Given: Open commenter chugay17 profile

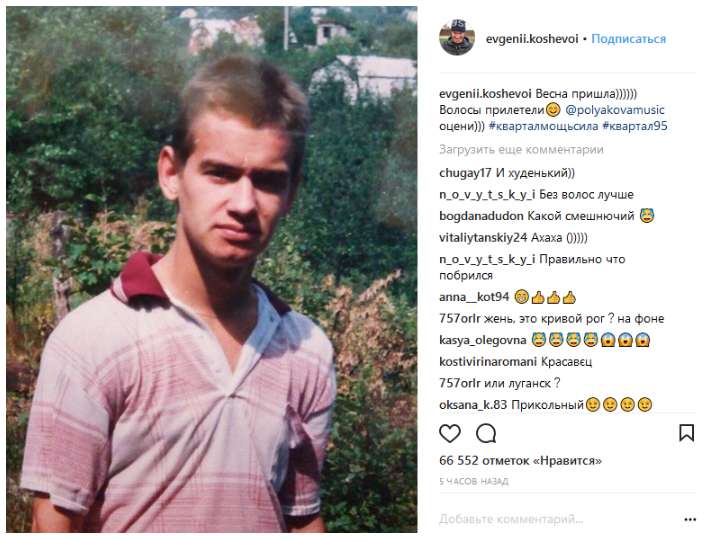Looking at the screenshot, I should click(465, 173).
